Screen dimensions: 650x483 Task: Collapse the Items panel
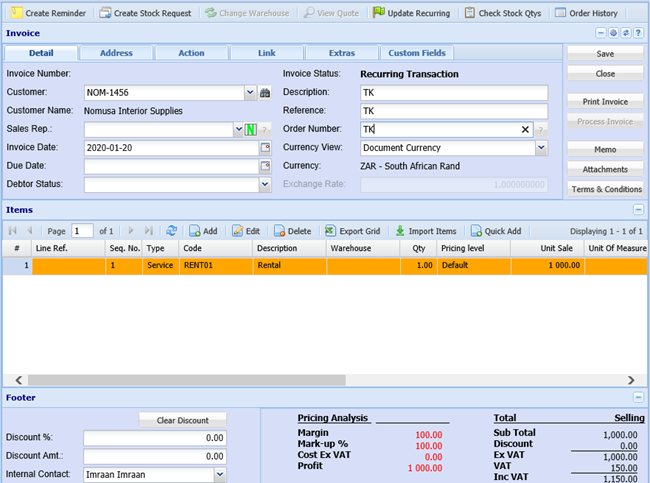pos(638,209)
